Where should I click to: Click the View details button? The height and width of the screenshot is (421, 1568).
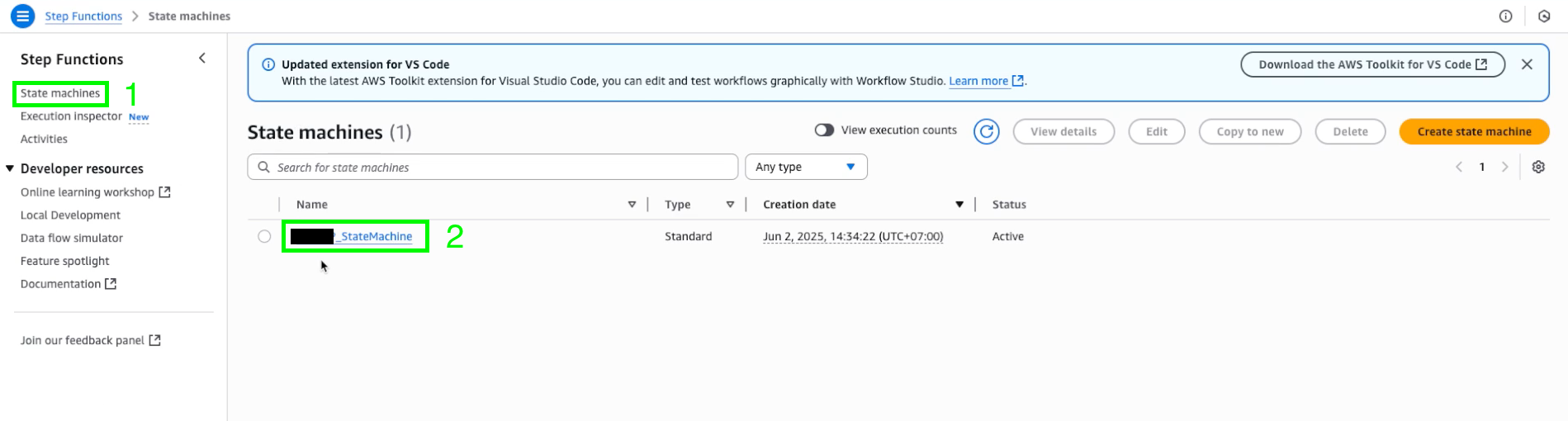[1063, 131]
